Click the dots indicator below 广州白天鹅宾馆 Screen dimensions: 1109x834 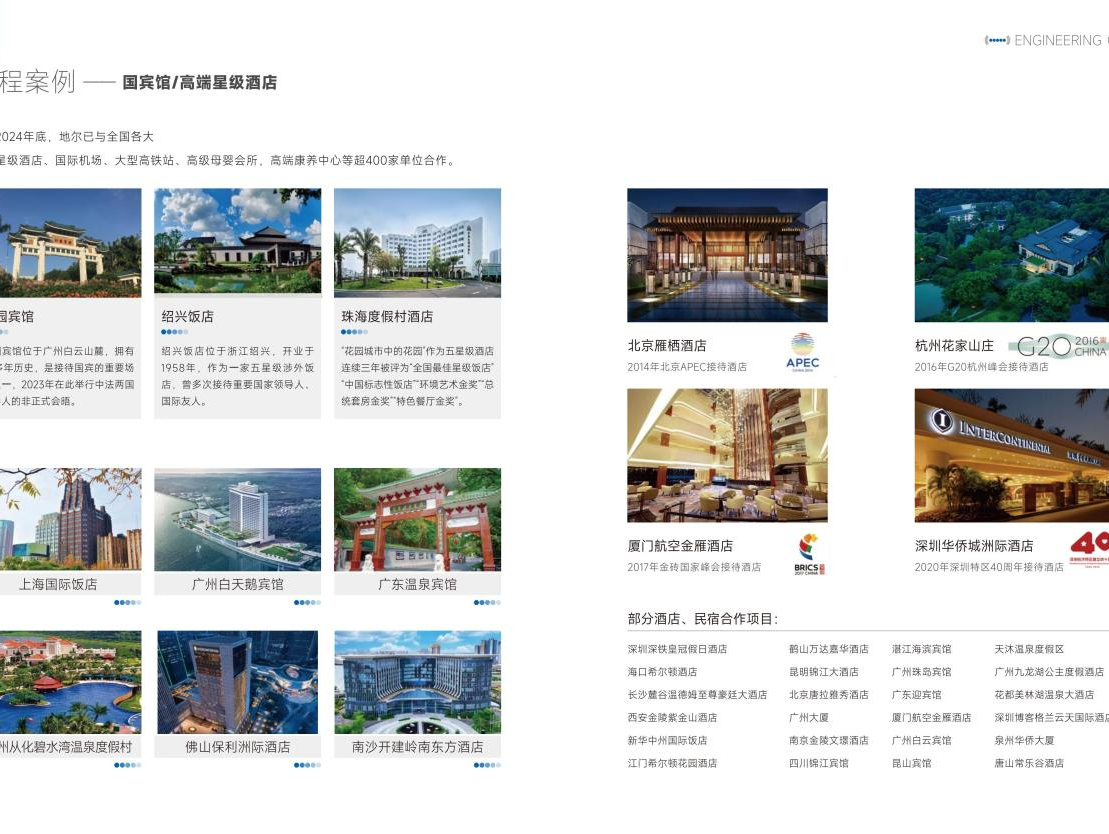[306, 603]
